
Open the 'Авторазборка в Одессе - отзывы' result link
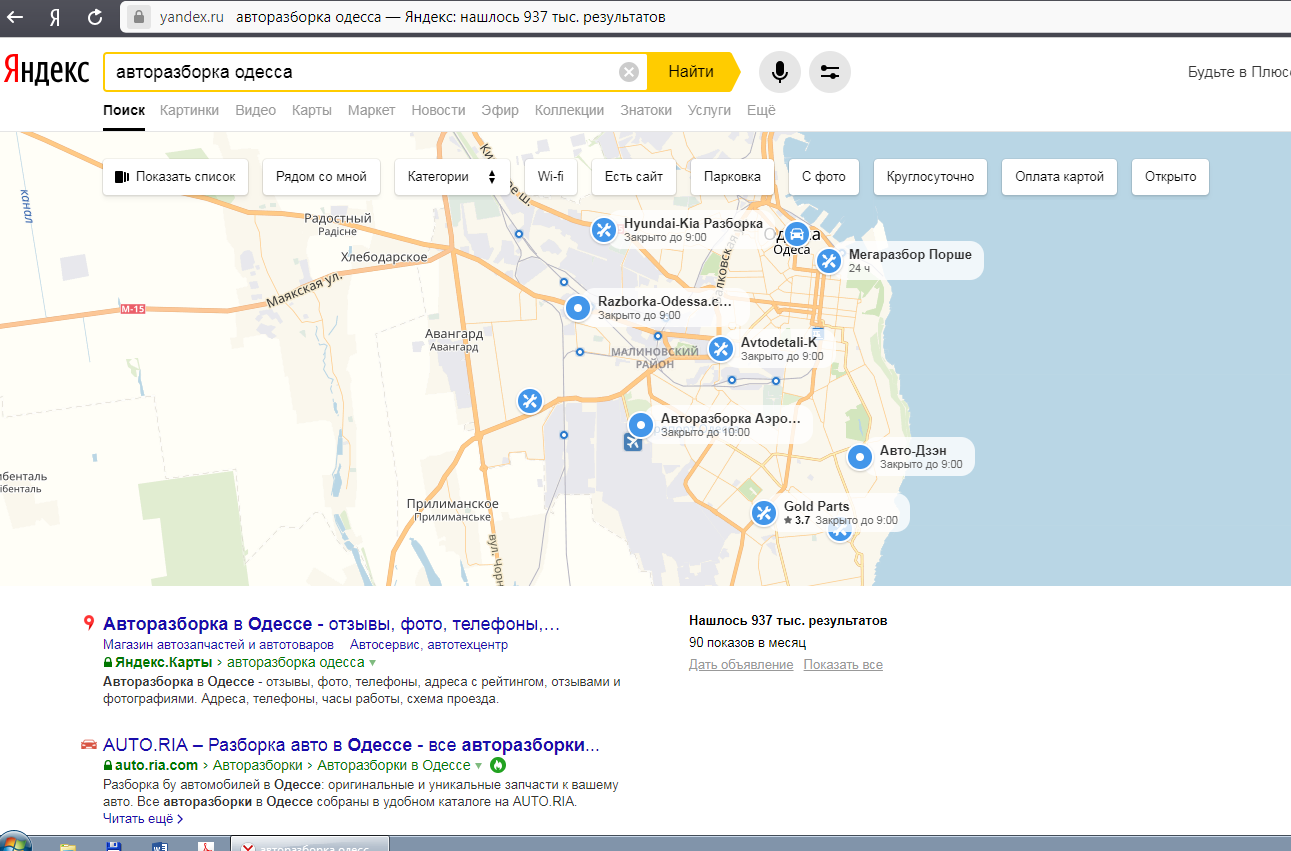pos(331,625)
